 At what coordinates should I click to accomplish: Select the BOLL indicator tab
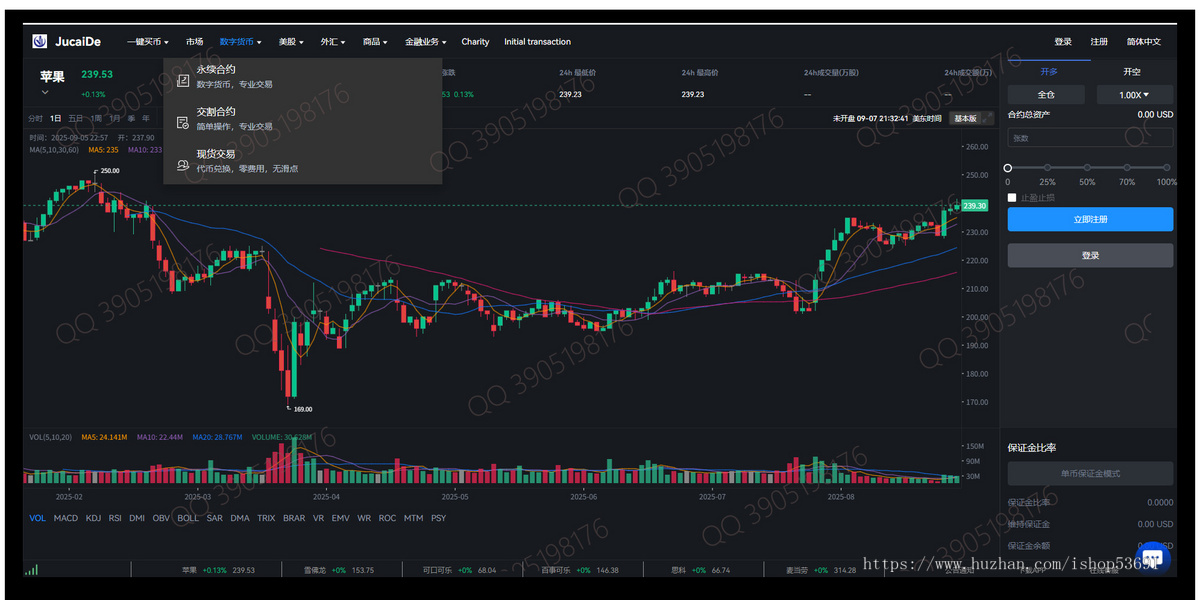coord(188,518)
